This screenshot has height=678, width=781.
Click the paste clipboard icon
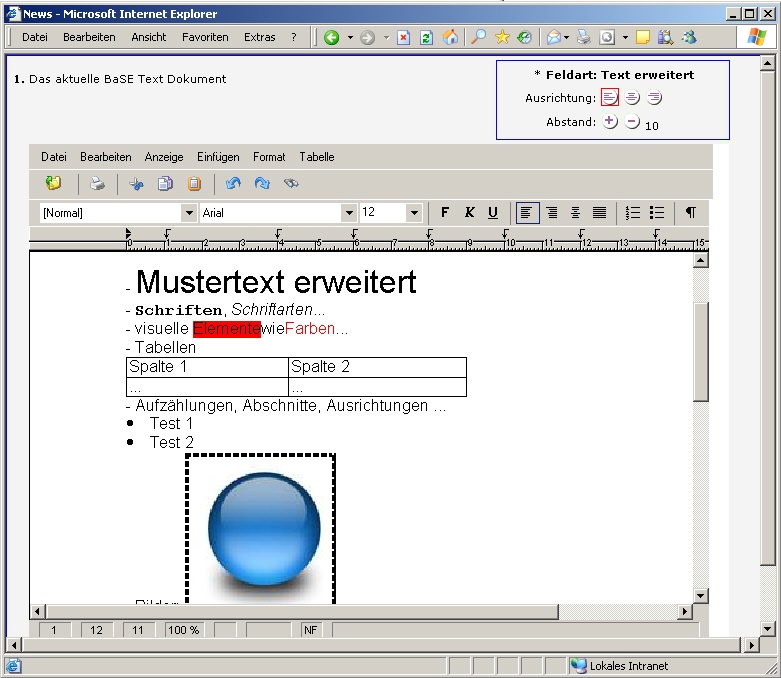[x=194, y=184]
